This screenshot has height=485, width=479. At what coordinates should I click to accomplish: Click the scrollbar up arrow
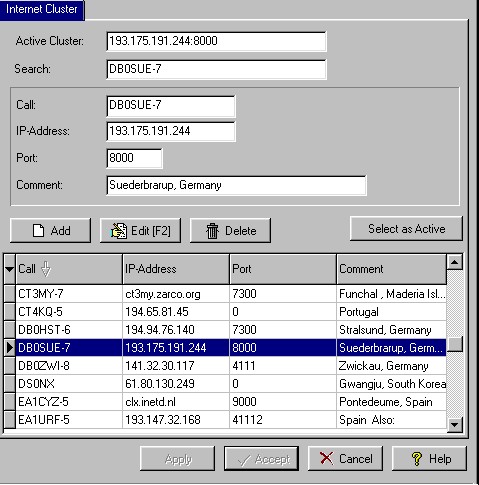455,262
